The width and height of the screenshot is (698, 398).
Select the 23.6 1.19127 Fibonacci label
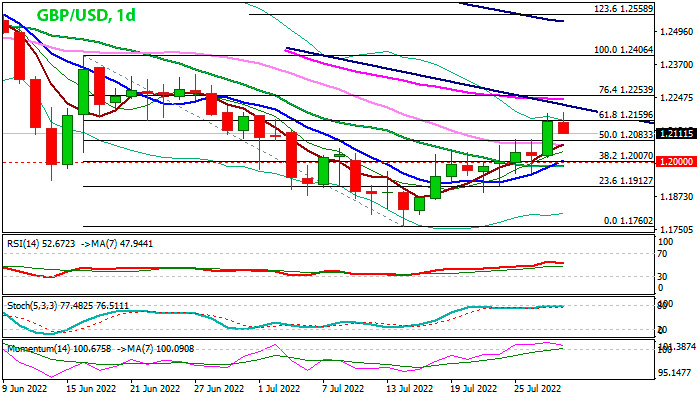(626, 181)
